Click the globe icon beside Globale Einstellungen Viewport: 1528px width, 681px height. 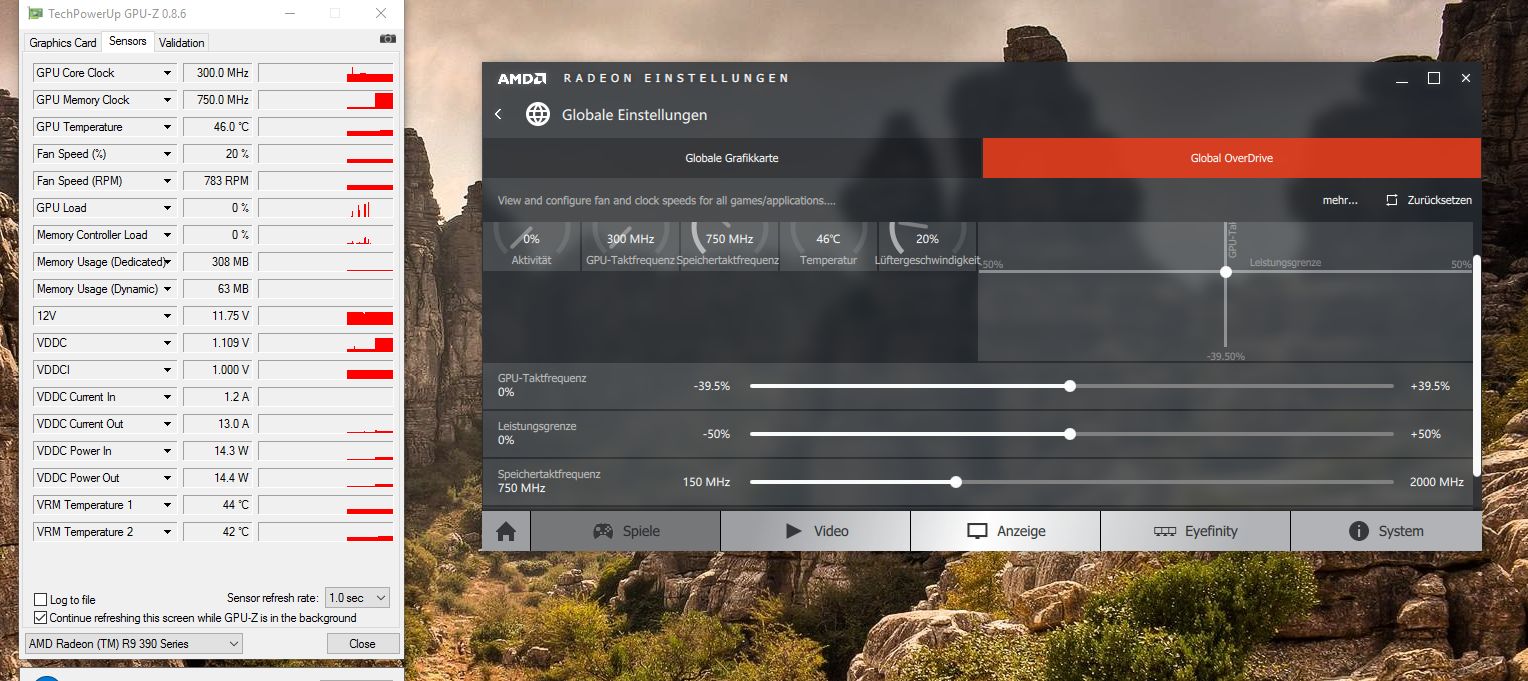[538, 114]
